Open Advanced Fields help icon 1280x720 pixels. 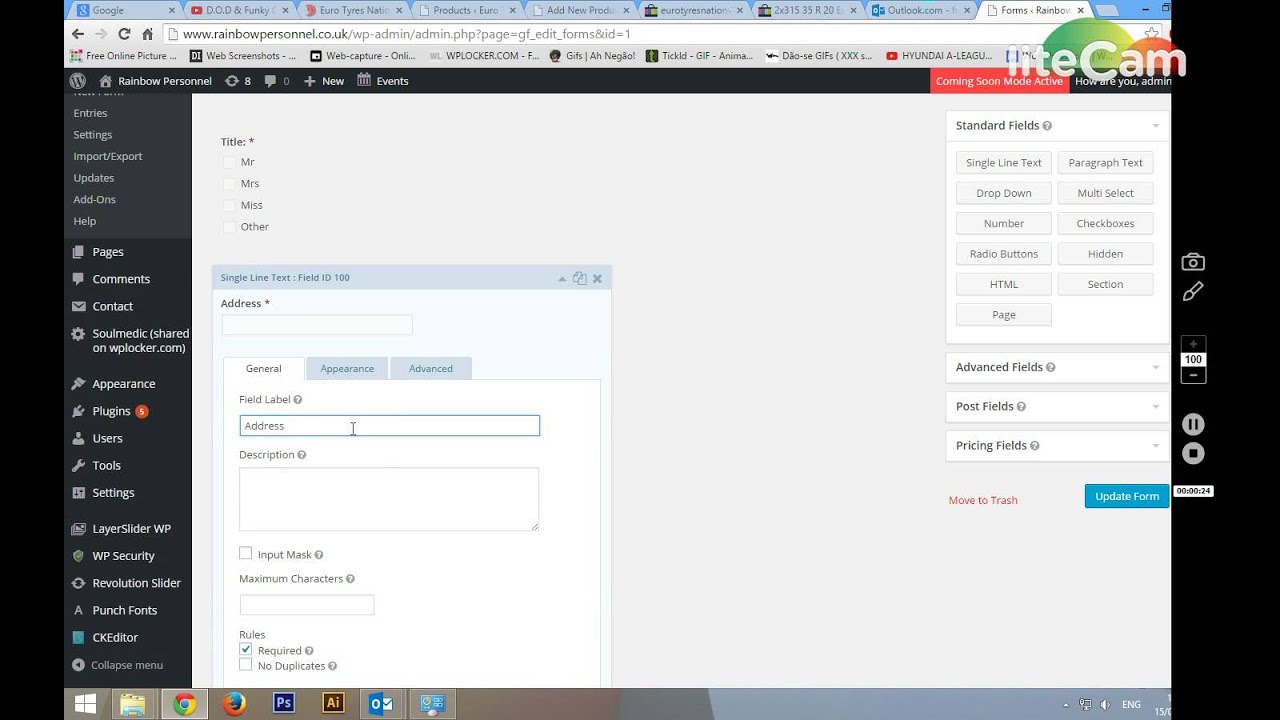[1051, 368]
